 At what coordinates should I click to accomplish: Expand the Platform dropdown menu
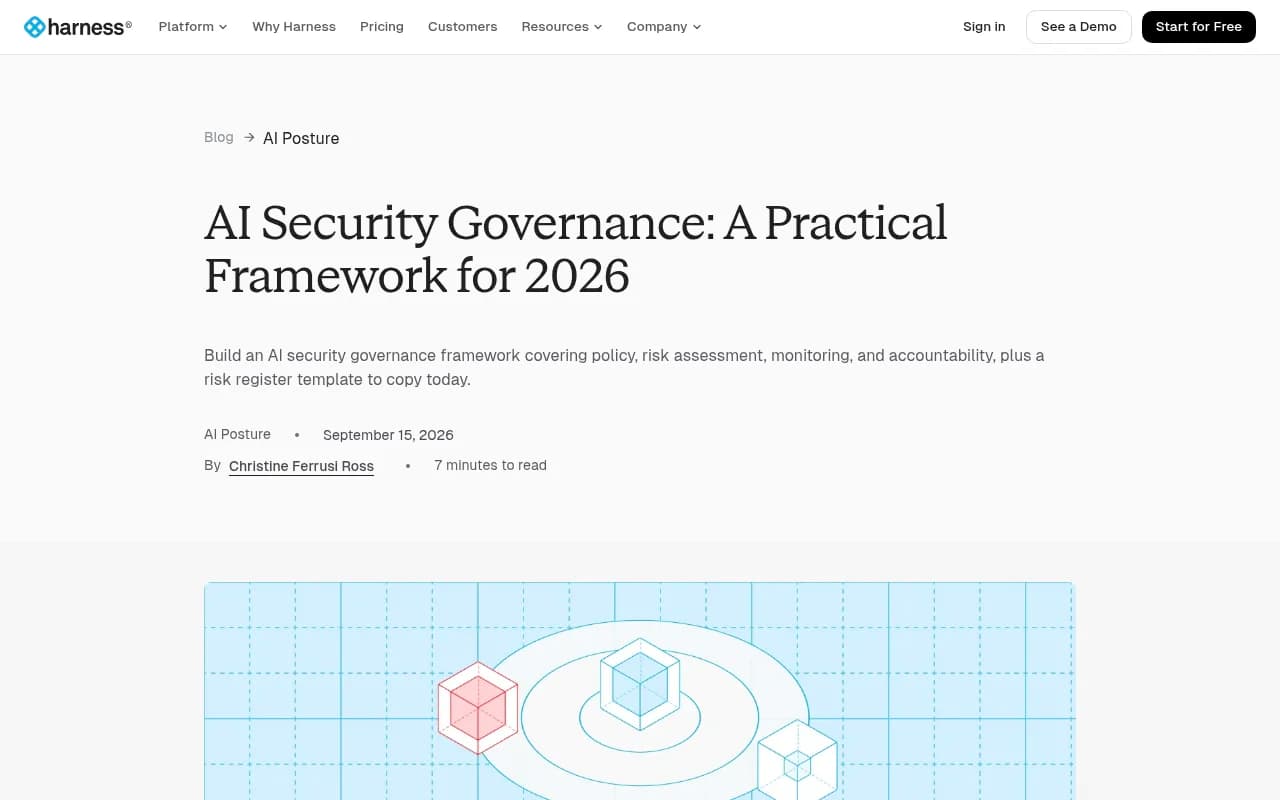tap(193, 27)
